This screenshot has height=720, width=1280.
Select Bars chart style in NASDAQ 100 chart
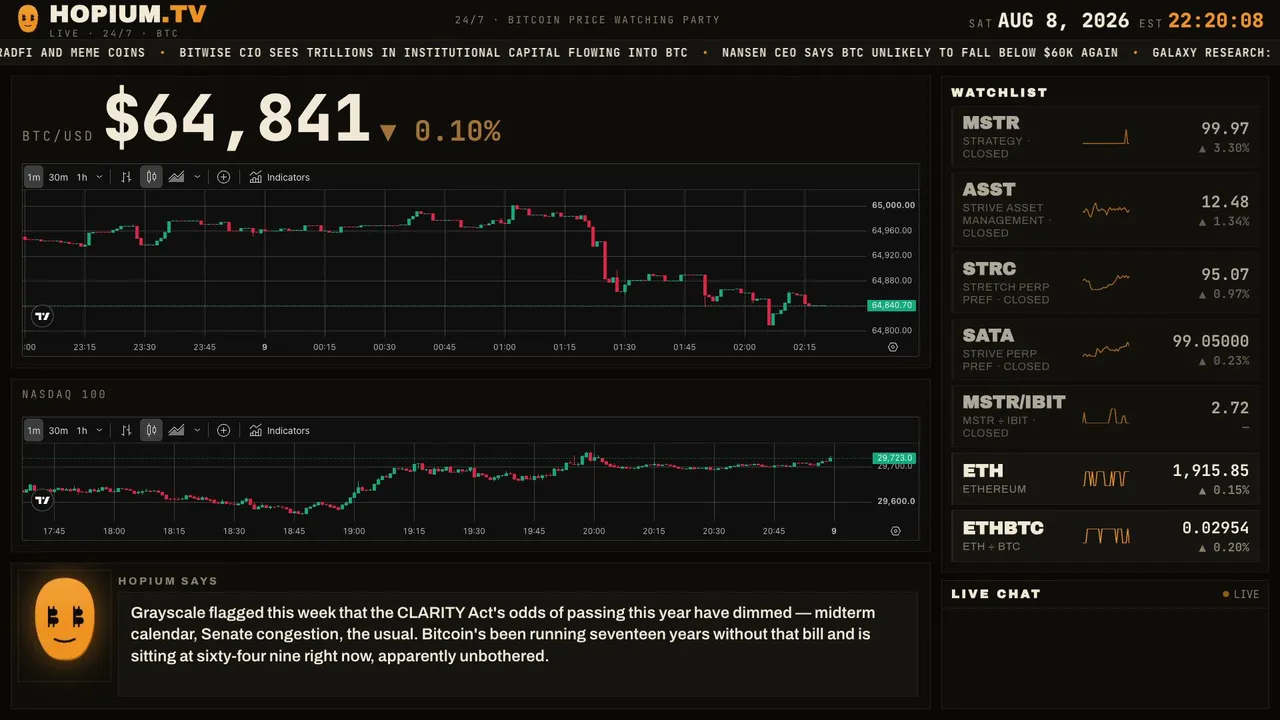pos(126,430)
